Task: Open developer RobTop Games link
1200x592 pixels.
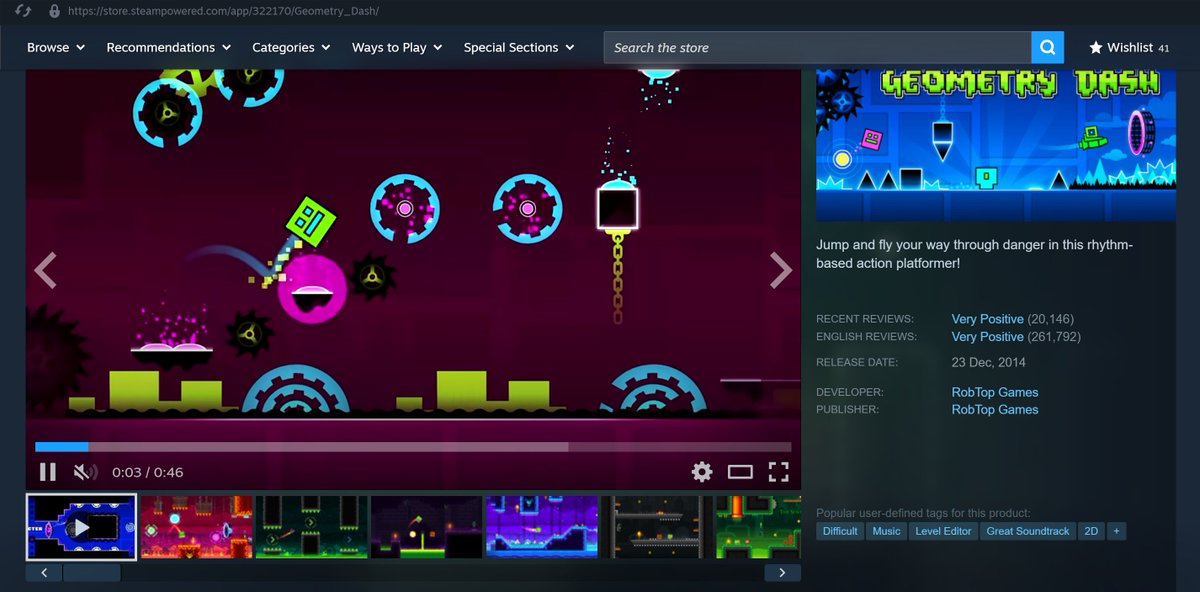Action: [995, 392]
